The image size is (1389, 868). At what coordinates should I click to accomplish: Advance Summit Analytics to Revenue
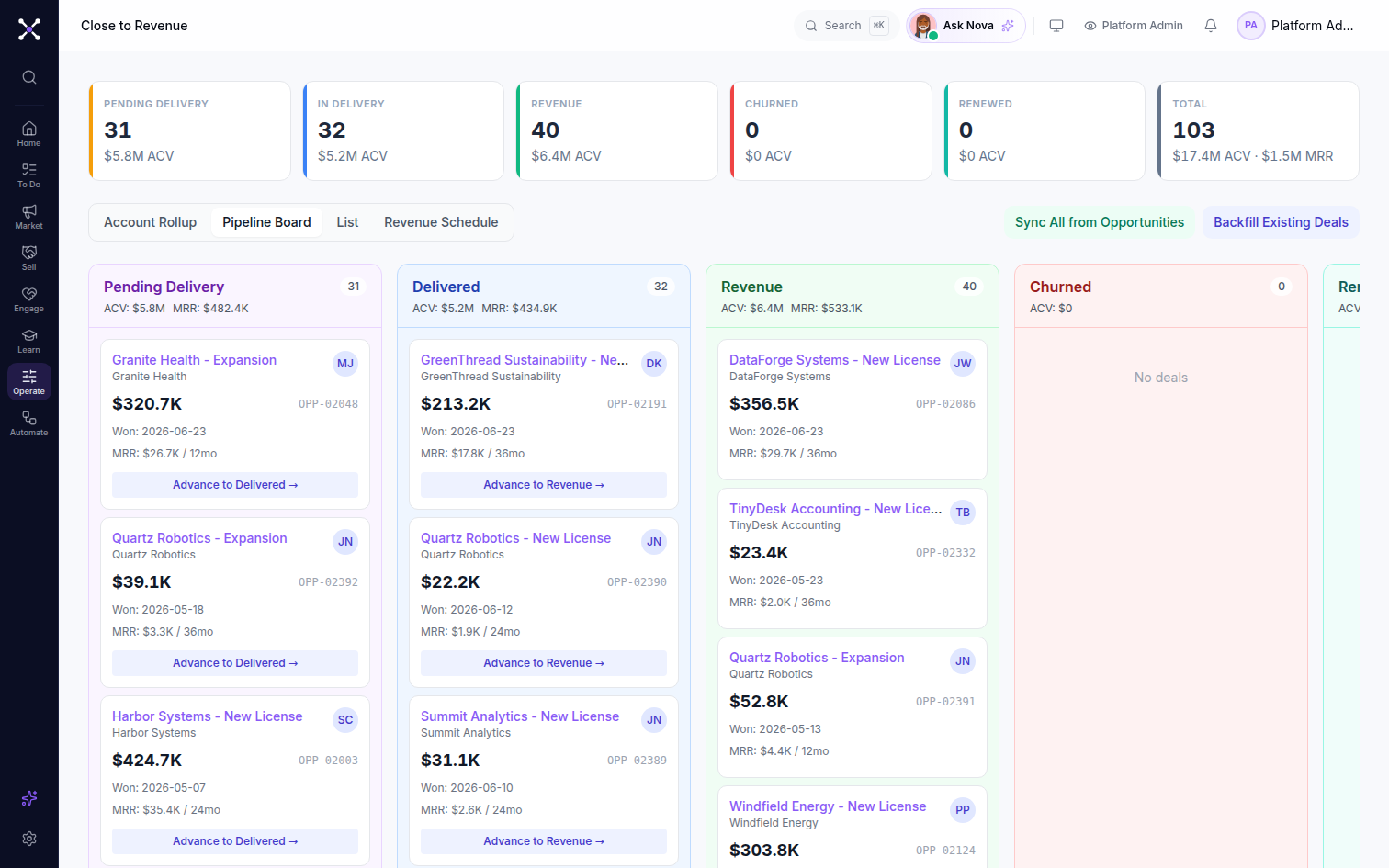(x=544, y=841)
